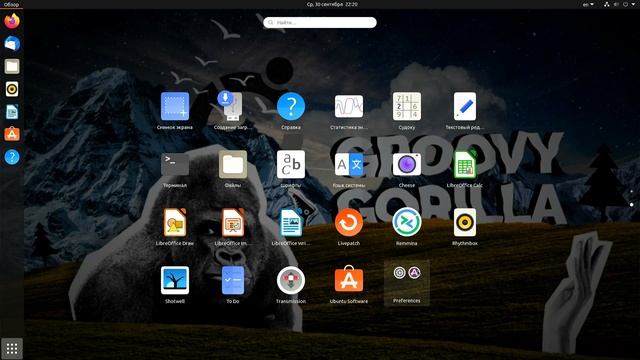Open LibreOffice Calc
This screenshot has width=640, height=360.
pyautogui.click(x=464, y=168)
